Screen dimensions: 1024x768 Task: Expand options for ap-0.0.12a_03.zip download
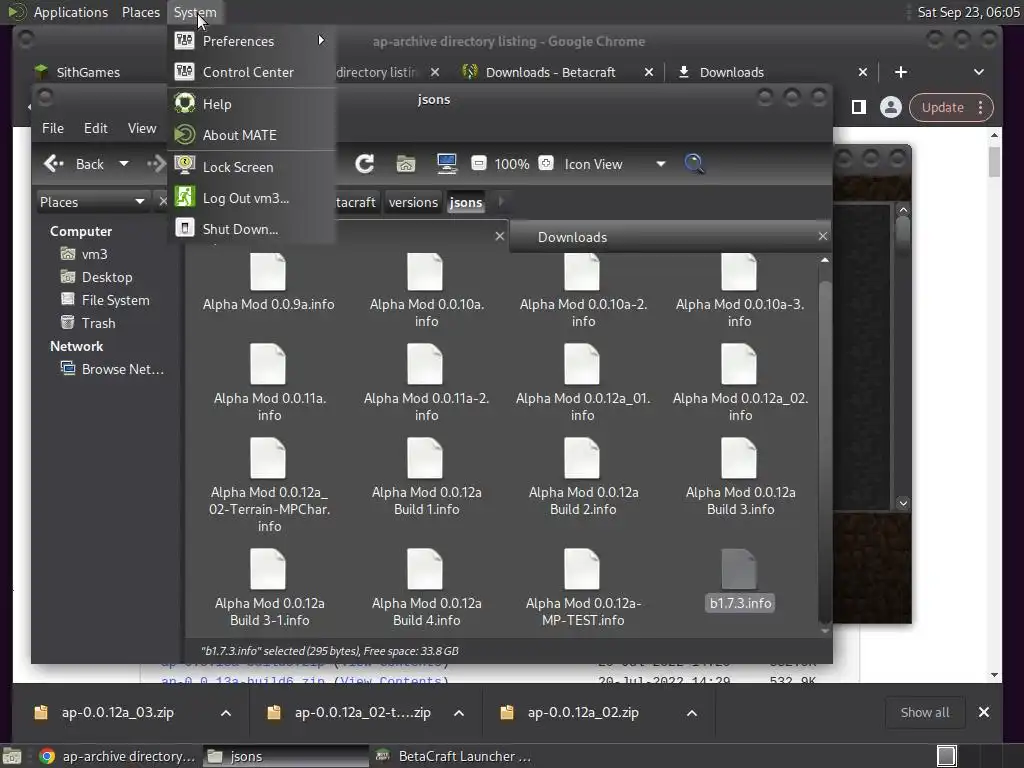226,713
